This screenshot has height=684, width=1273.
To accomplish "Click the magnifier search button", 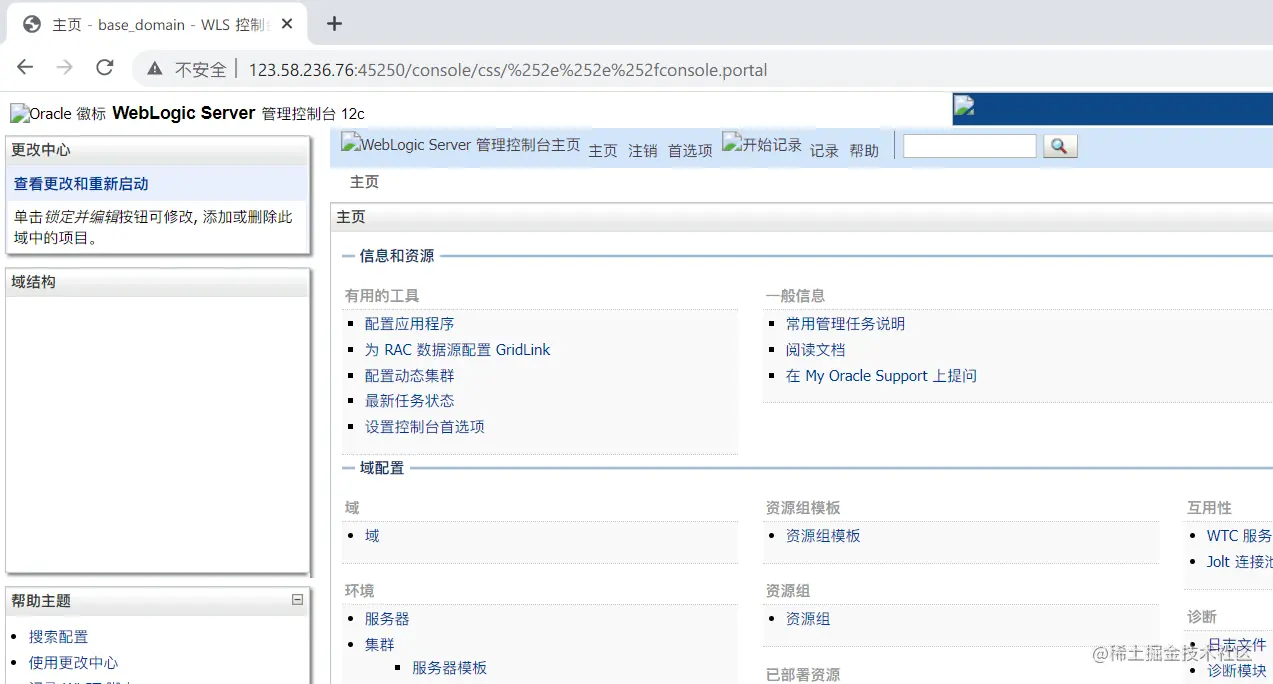I will (x=1060, y=146).
